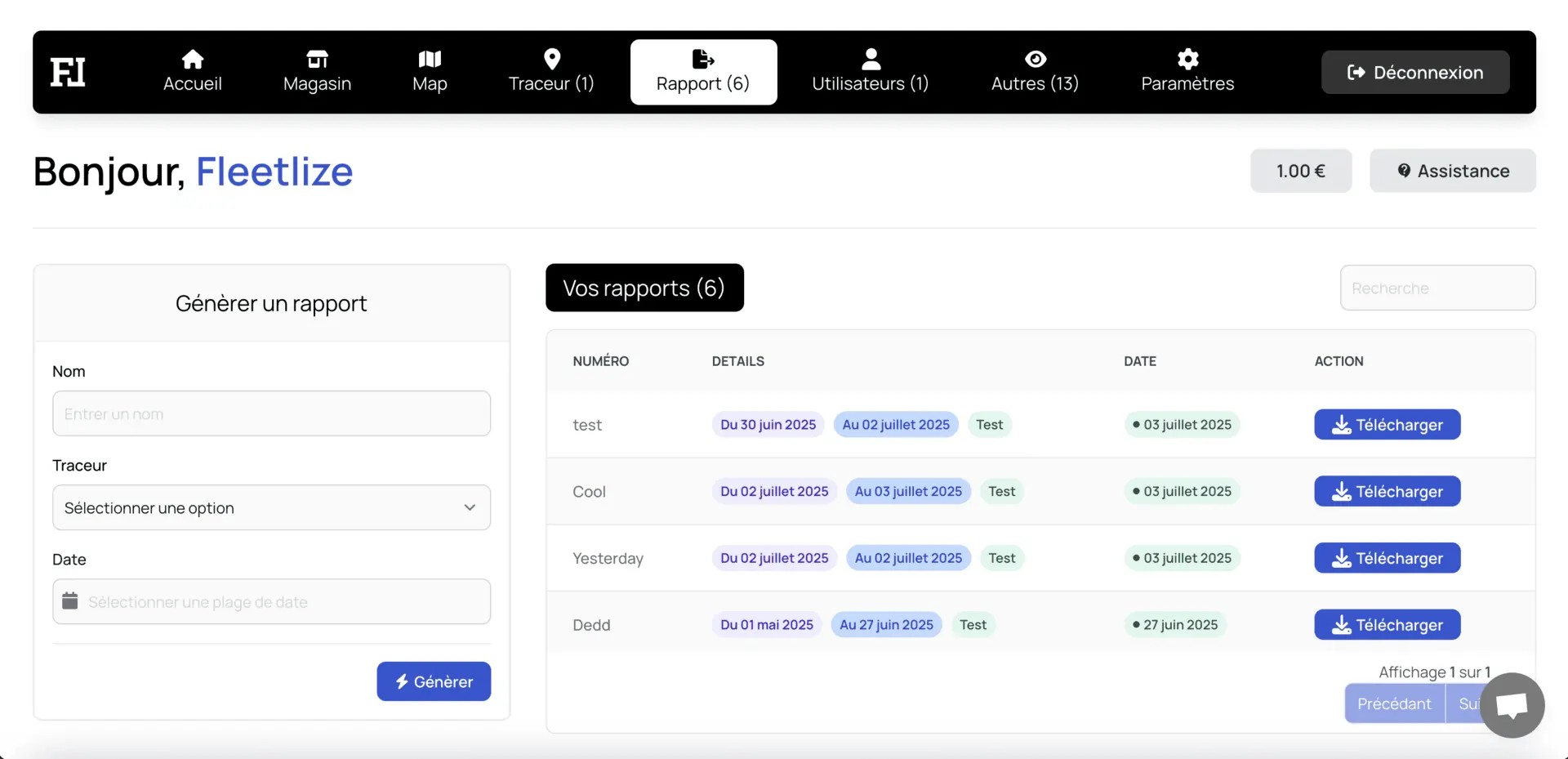Open the chat bubble widget
Screen dimensions: 1568x759
(1512, 705)
